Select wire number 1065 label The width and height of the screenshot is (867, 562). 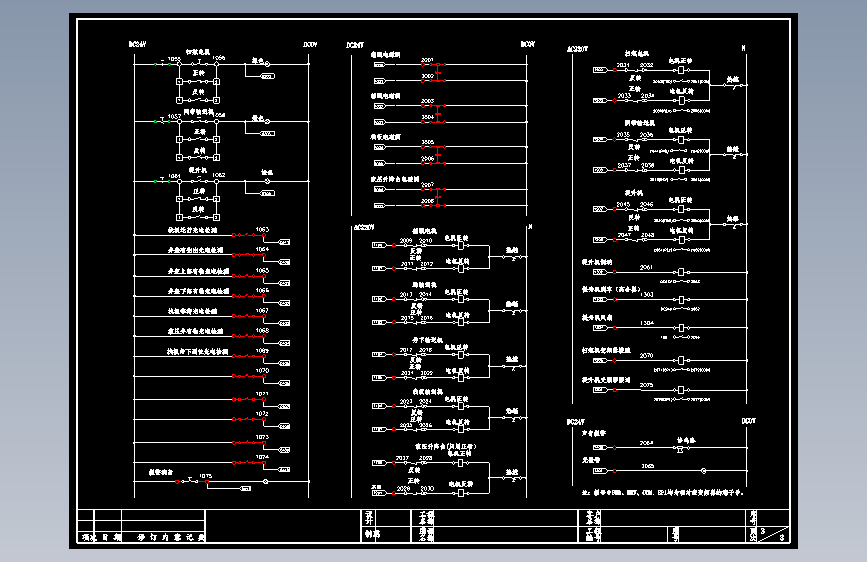(x=262, y=270)
